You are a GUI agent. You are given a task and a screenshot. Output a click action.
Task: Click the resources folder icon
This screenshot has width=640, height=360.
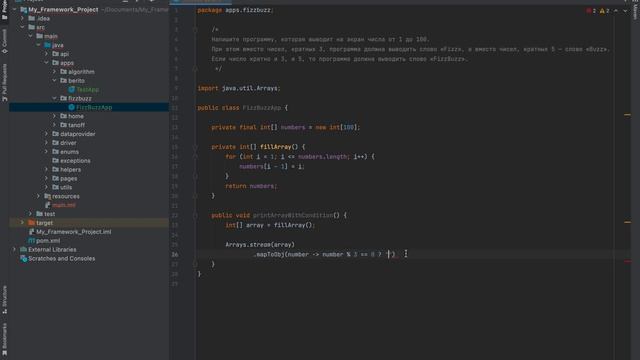pos(47,196)
